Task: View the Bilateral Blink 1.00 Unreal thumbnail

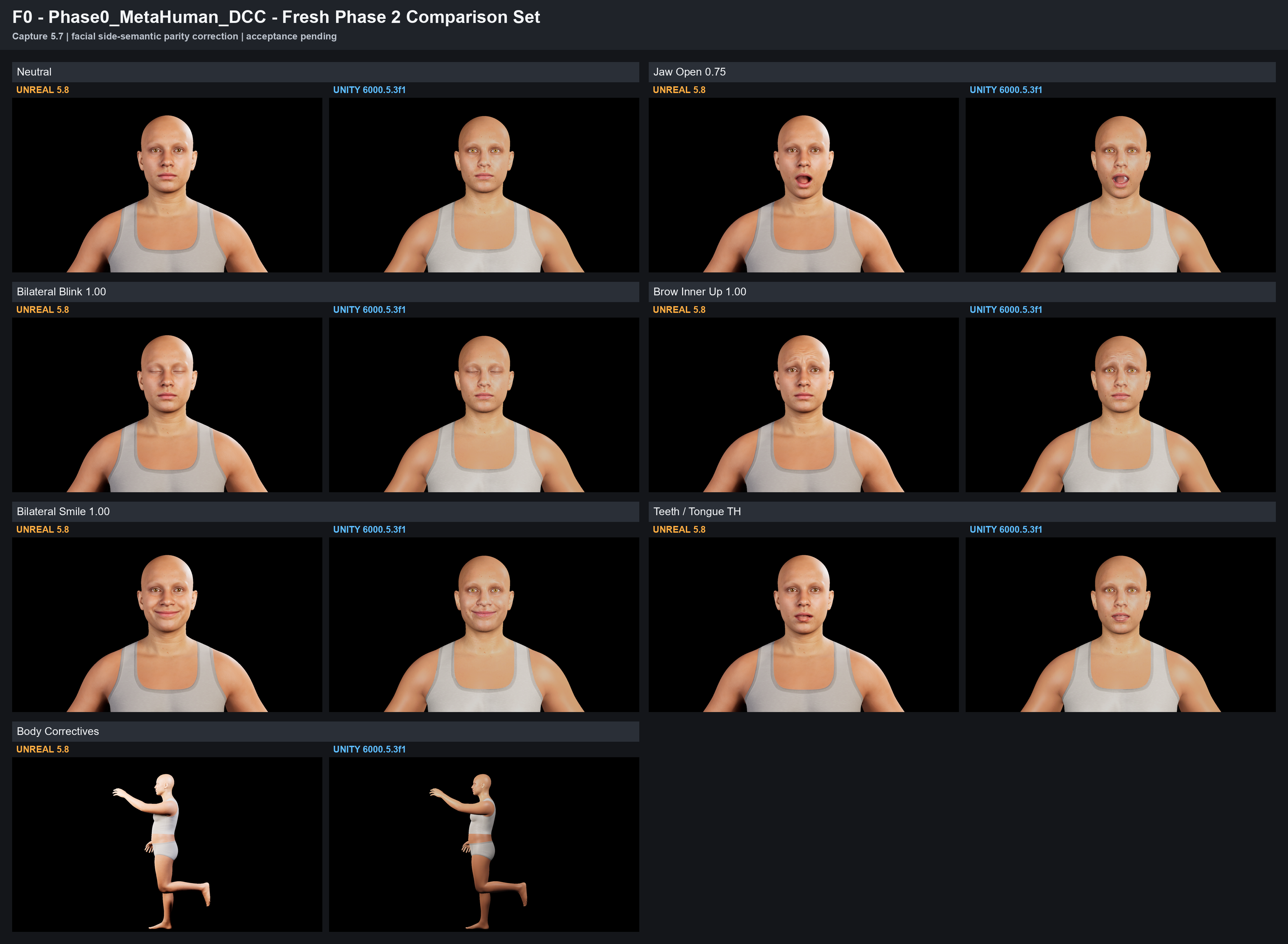Action: pyautogui.click(x=167, y=405)
